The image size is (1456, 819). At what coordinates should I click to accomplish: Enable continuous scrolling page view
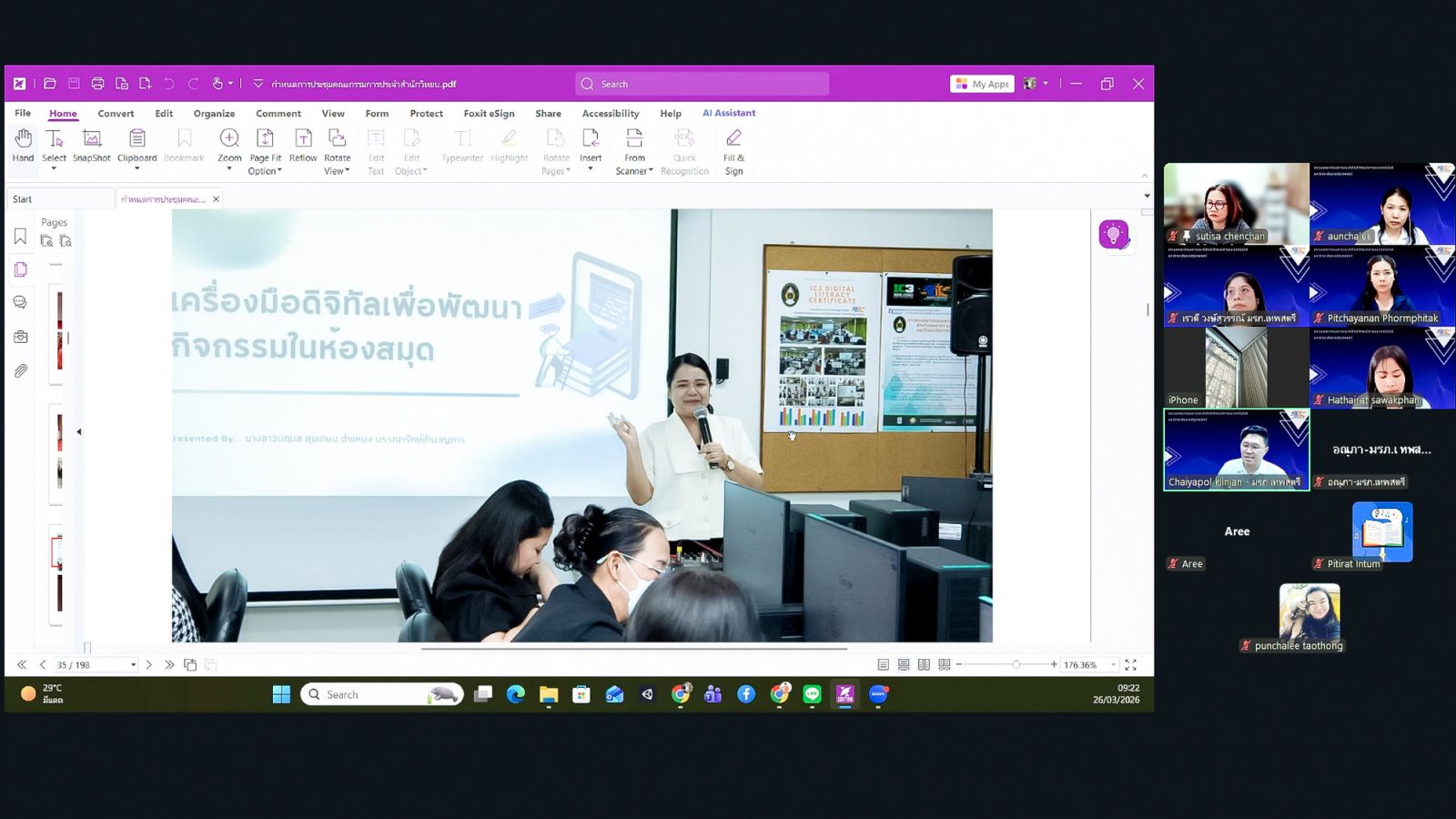pos(904,665)
